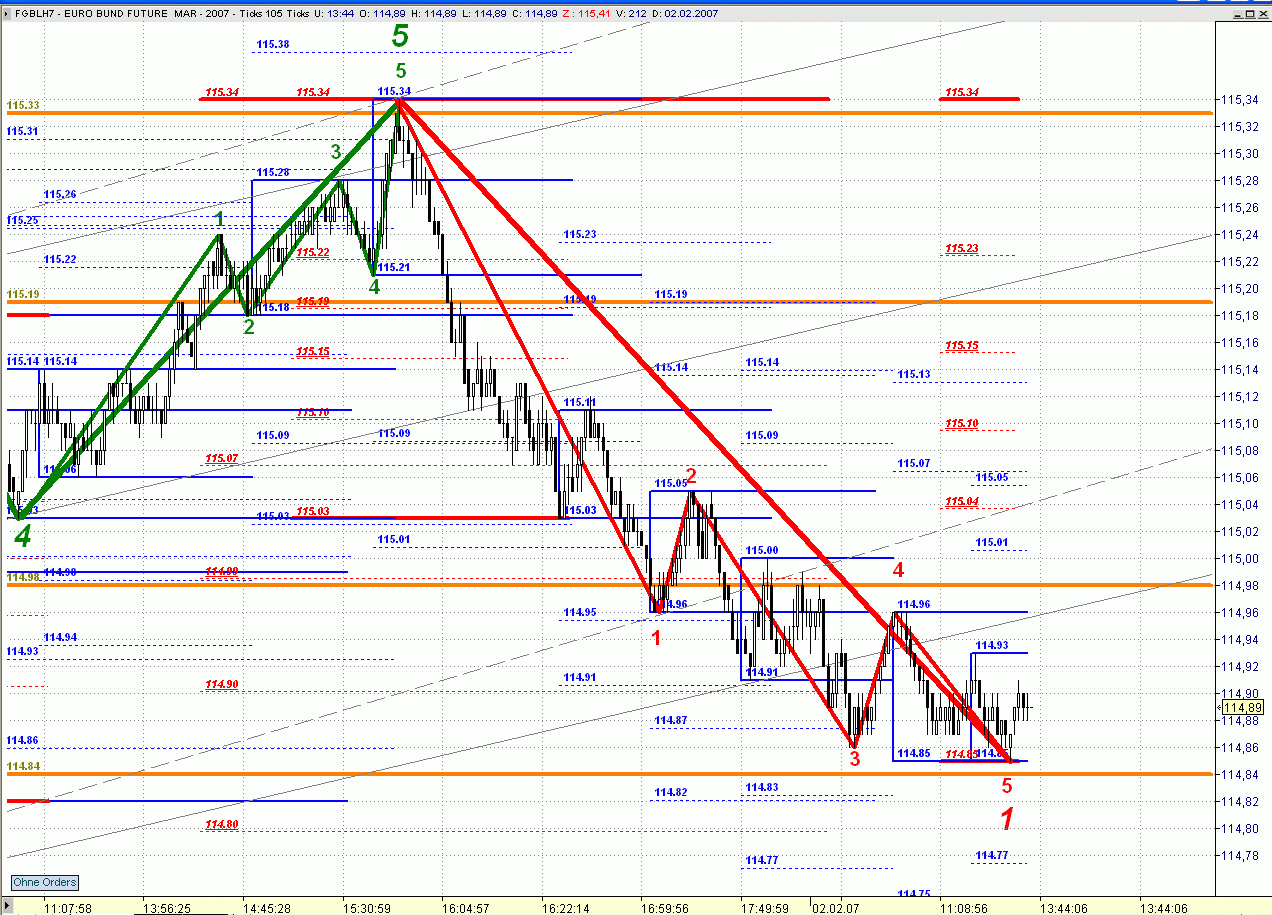Viewport: 1272px width, 915px height.
Task: Click the blue 114.86 level label
Action: point(23,740)
